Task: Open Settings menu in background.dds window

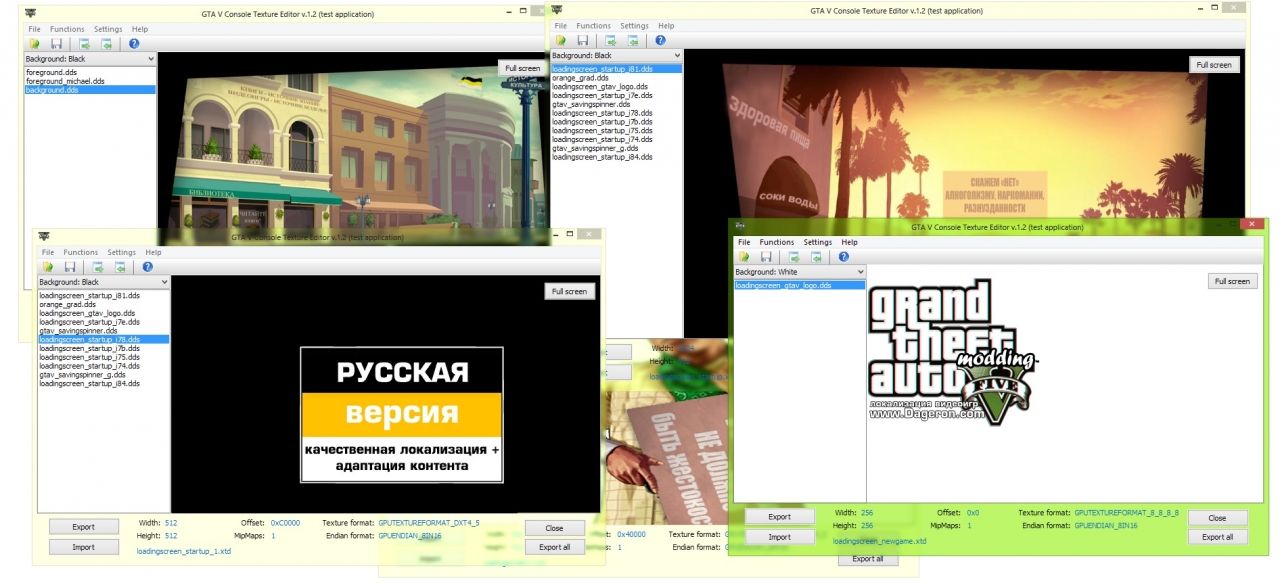Action: pos(108,29)
